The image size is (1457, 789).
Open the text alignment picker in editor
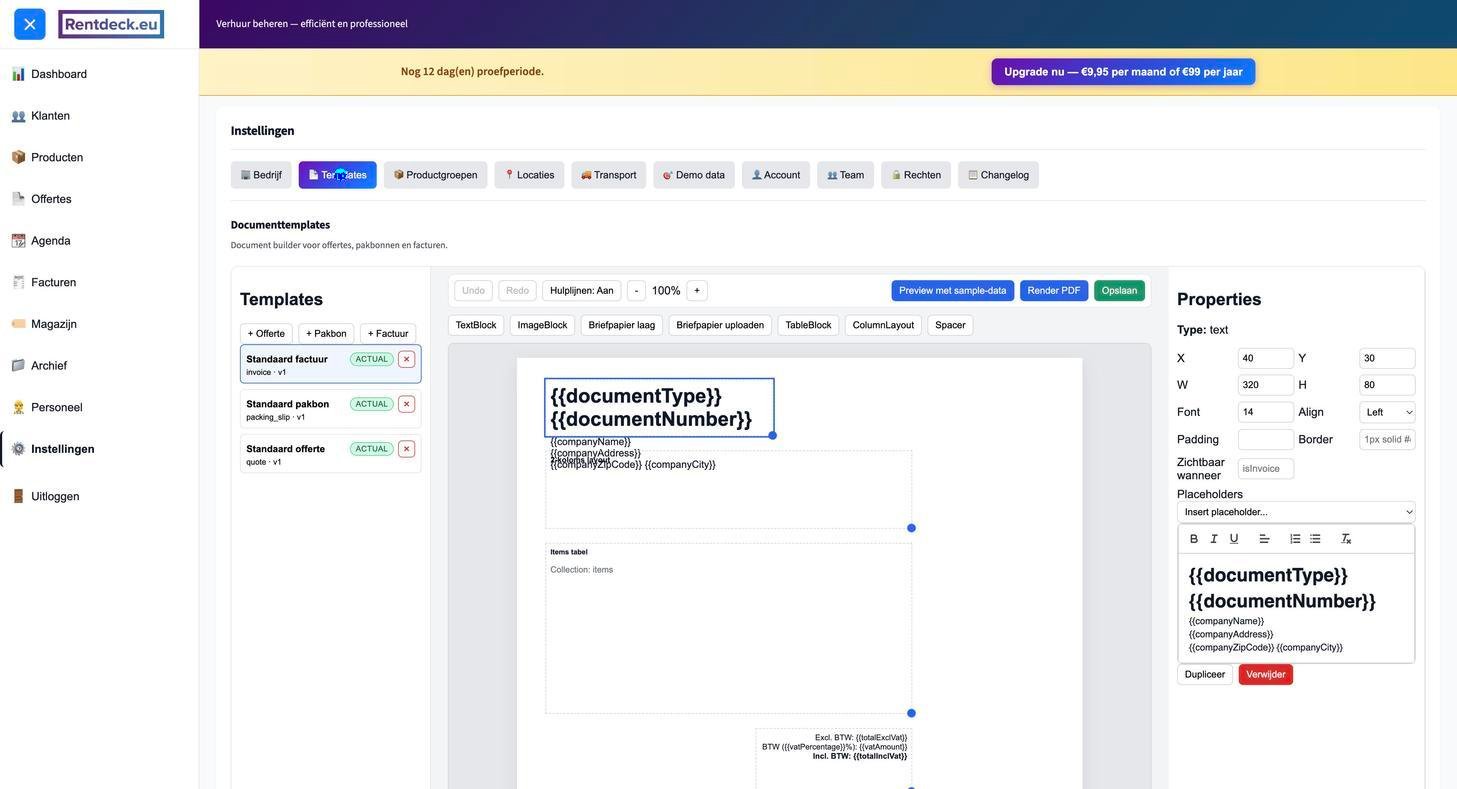click(1264, 539)
